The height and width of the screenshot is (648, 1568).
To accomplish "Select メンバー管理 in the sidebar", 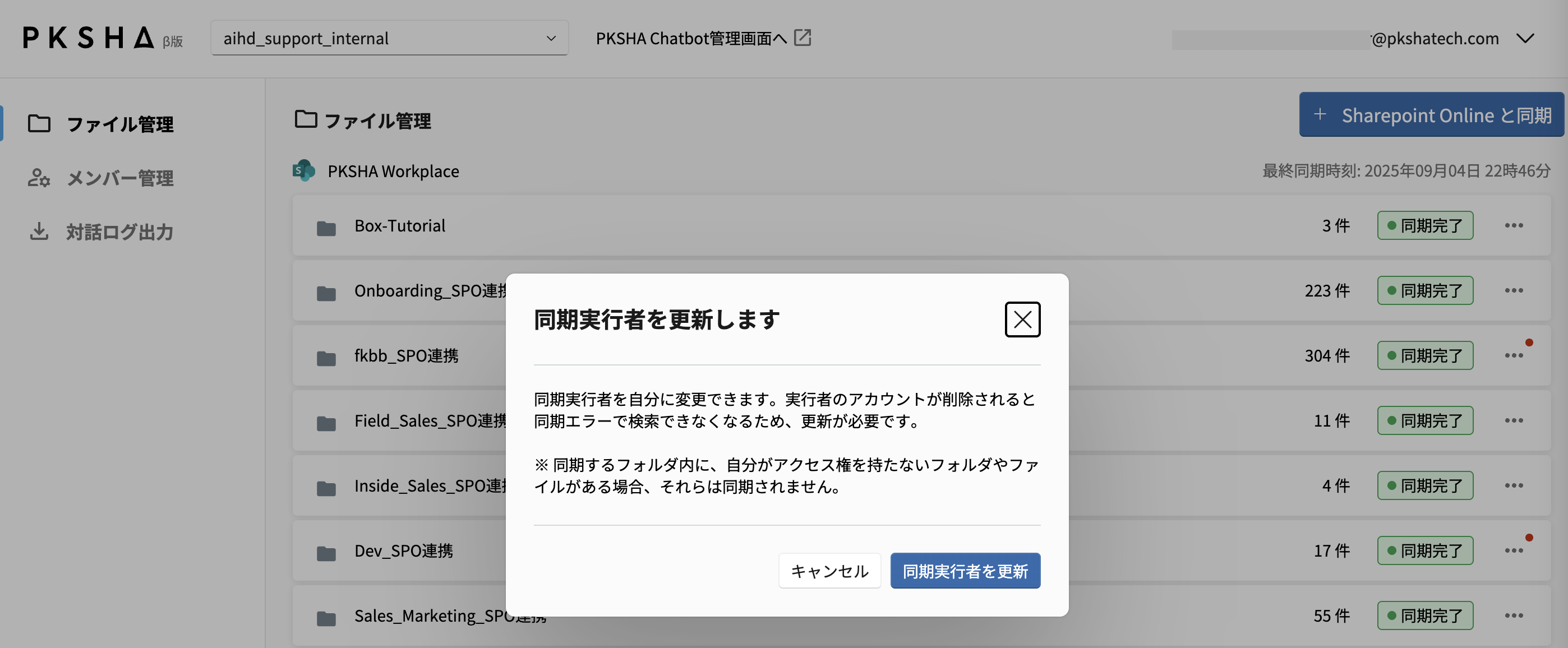I will click(119, 178).
